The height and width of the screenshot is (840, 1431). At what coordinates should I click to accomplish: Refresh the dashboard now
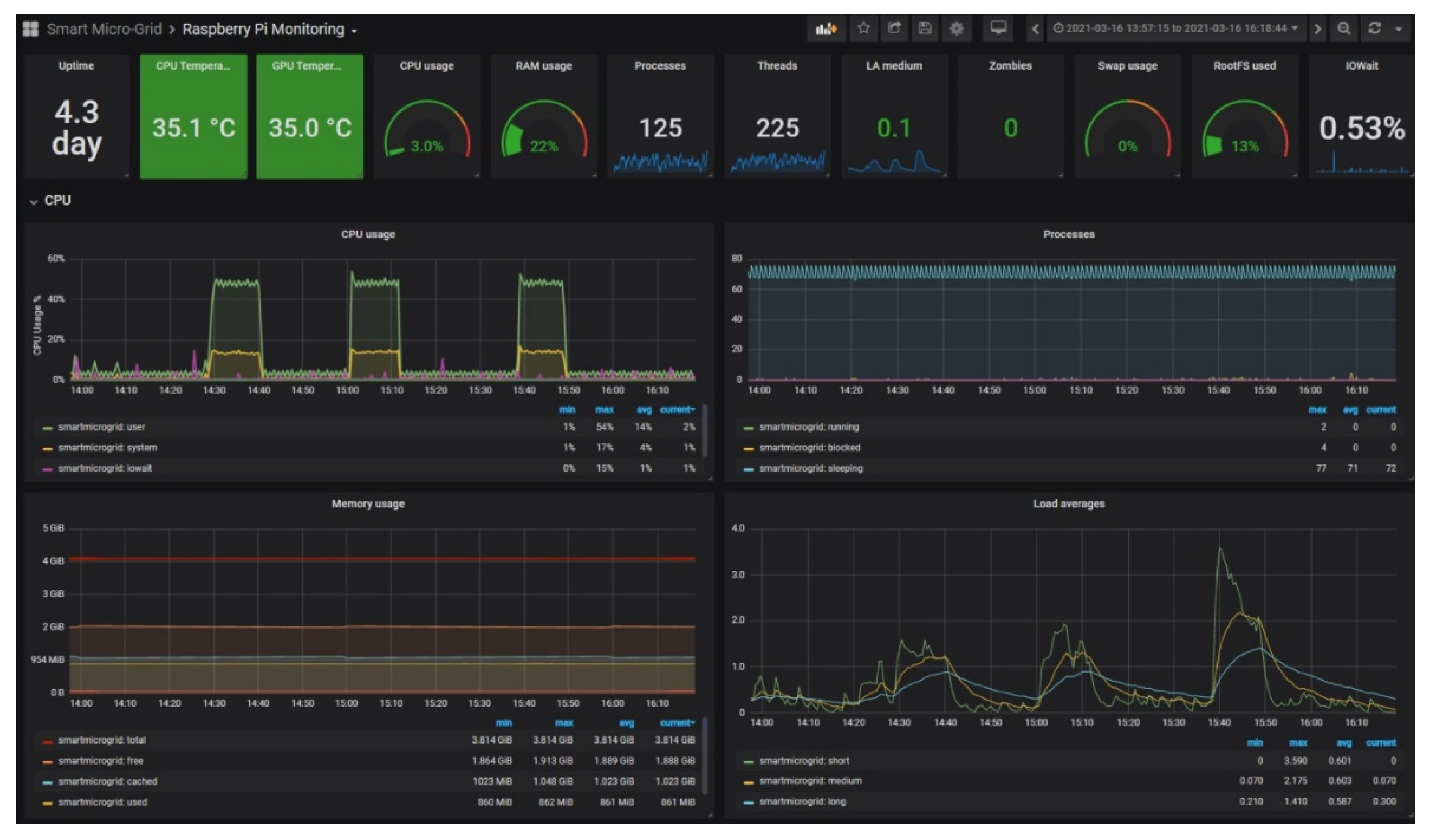tap(1374, 28)
